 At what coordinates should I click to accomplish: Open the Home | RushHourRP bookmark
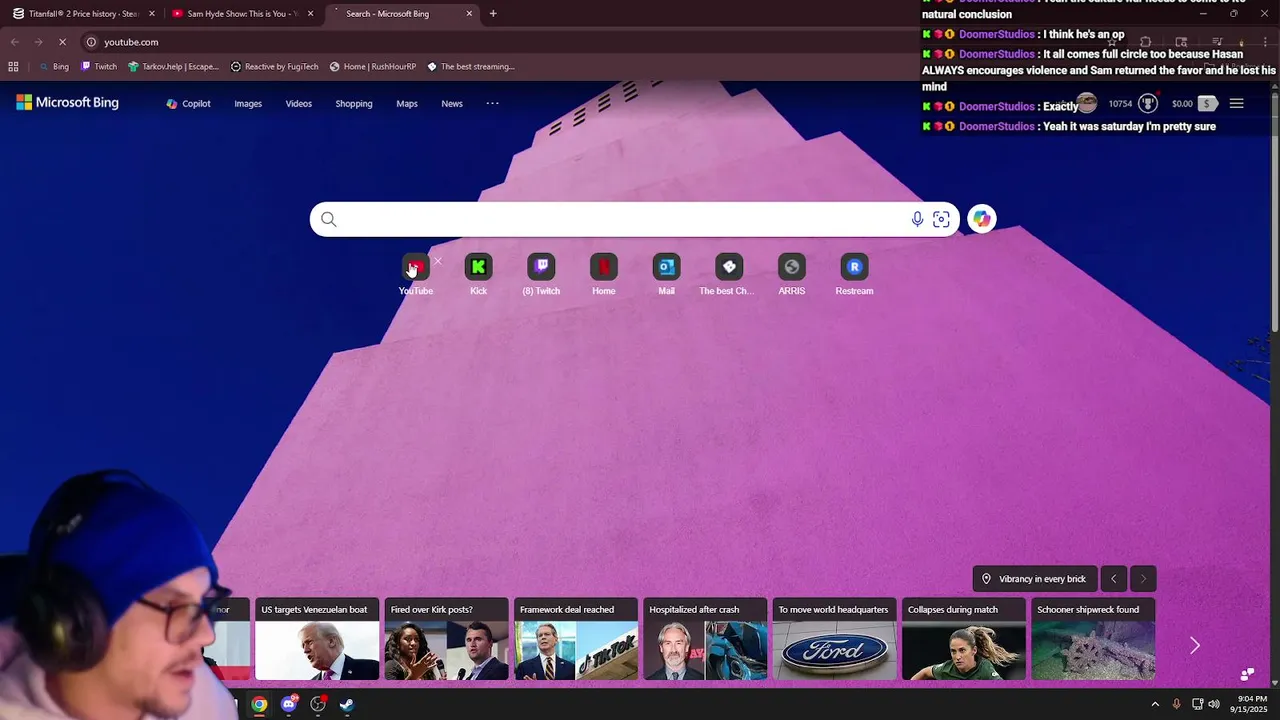372,67
